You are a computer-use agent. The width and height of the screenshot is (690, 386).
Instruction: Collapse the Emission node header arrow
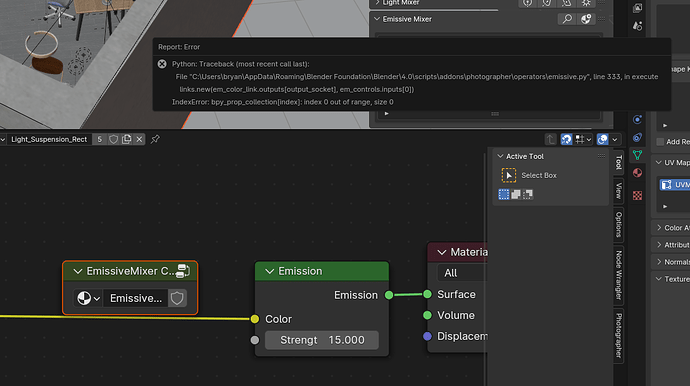pyautogui.click(x=269, y=271)
